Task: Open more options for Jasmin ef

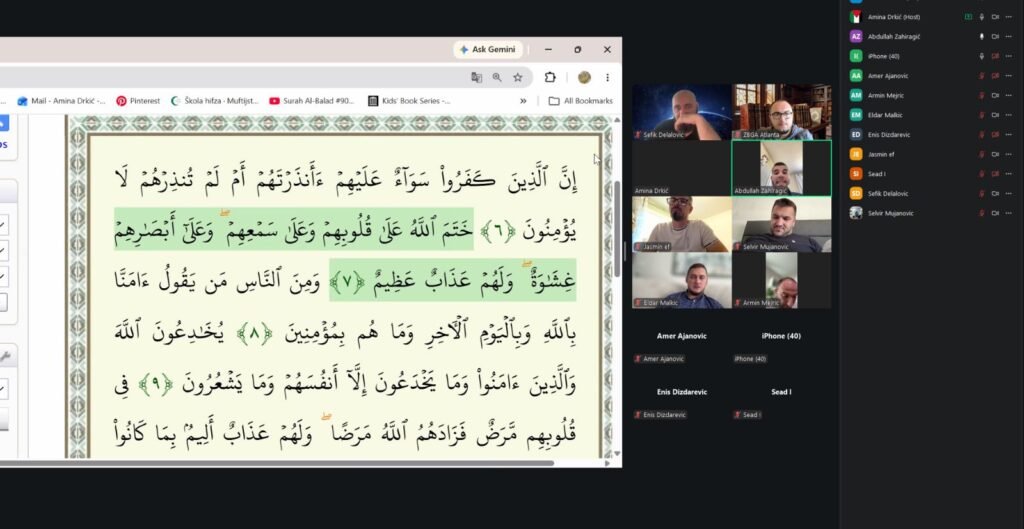Action: tap(1009, 154)
